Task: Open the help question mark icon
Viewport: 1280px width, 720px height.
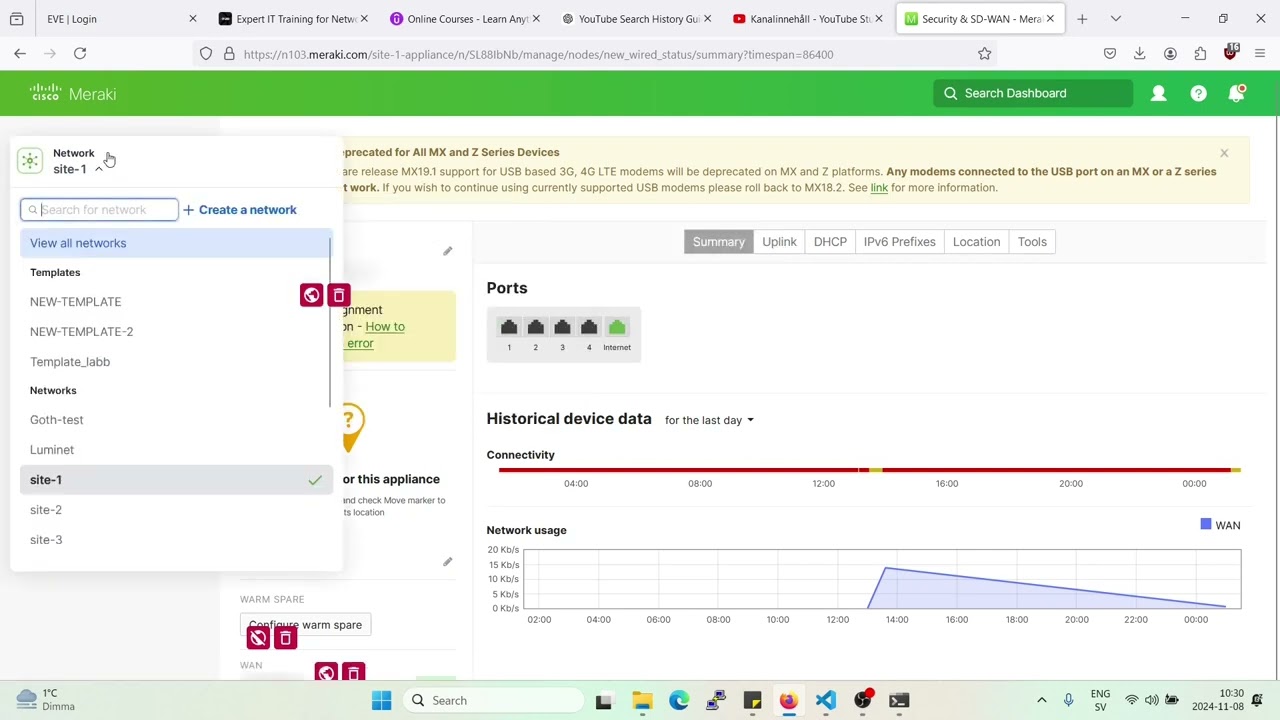Action: 1198,93
